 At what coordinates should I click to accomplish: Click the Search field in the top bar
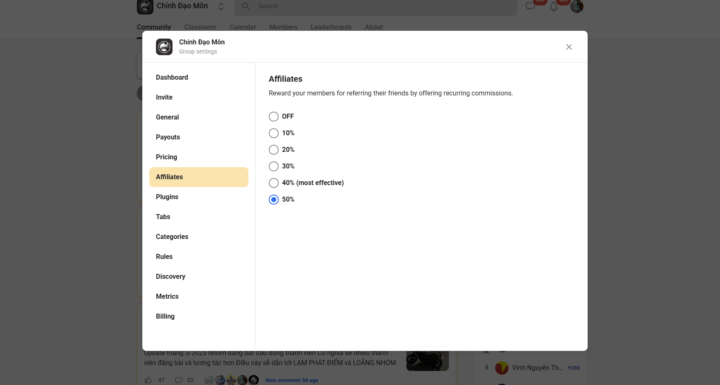point(376,6)
